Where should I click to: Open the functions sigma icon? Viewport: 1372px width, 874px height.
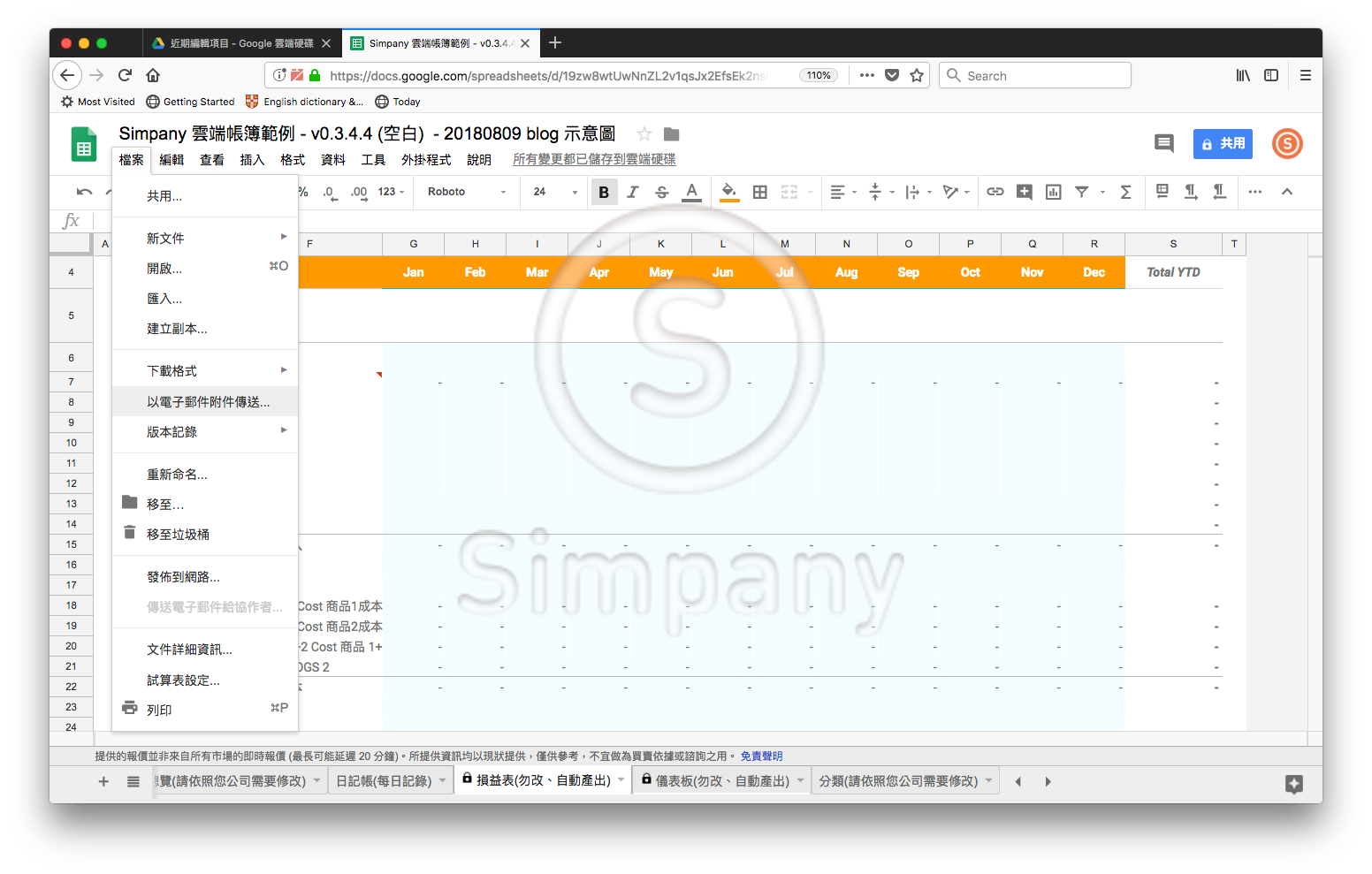click(x=1126, y=192)
